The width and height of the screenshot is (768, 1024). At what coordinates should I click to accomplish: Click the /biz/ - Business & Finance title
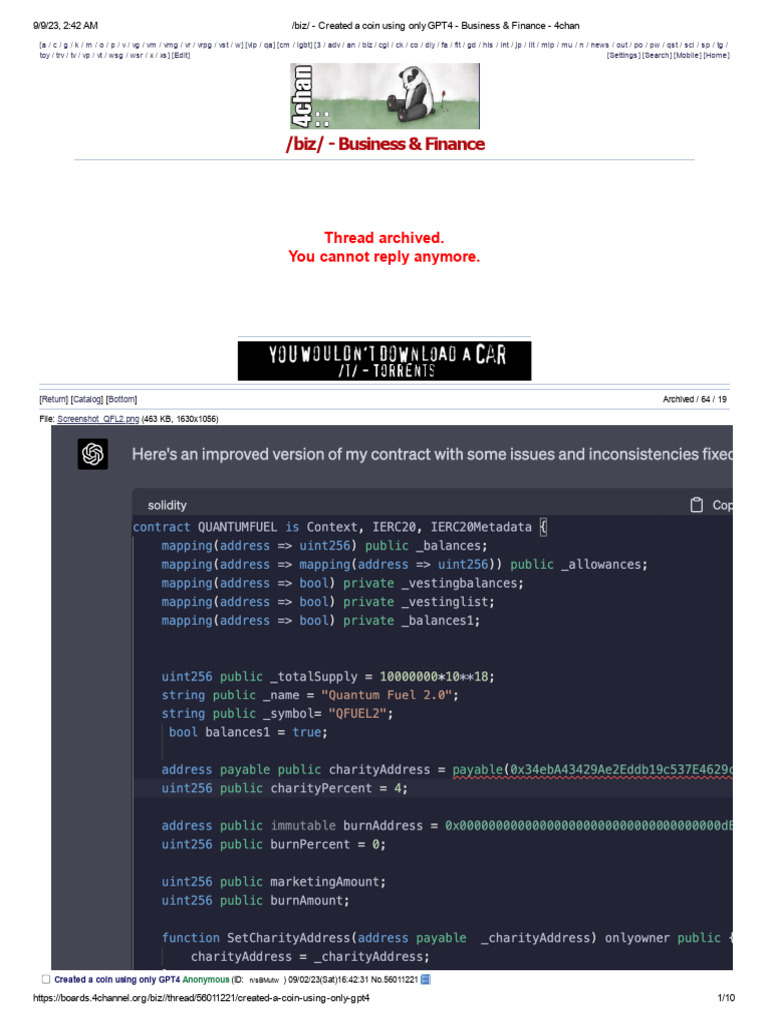click(385, 144)
